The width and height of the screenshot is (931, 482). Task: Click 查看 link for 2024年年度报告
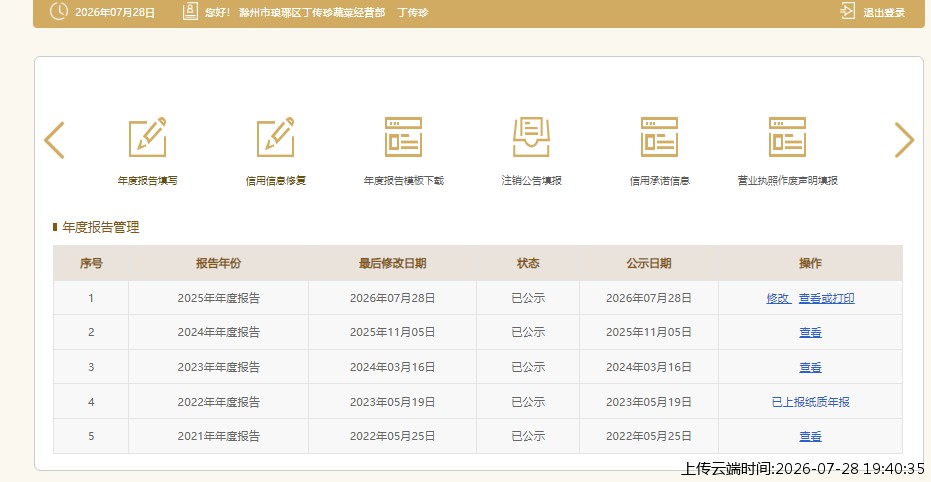(x=810, y=332)
